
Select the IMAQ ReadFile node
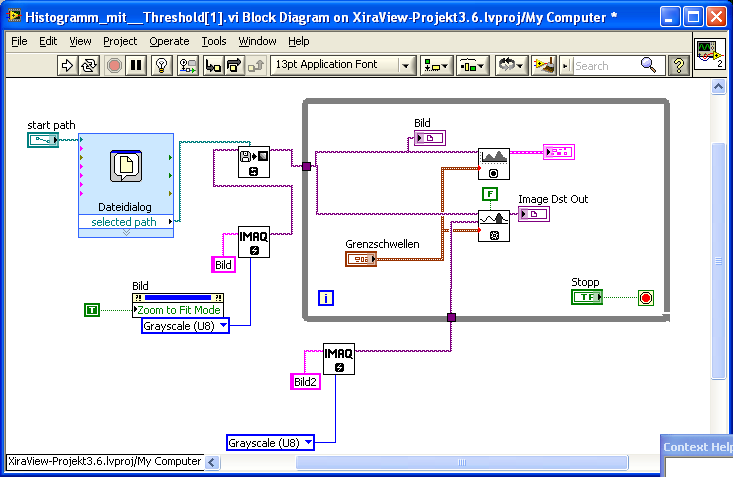(x=254, y=162)
